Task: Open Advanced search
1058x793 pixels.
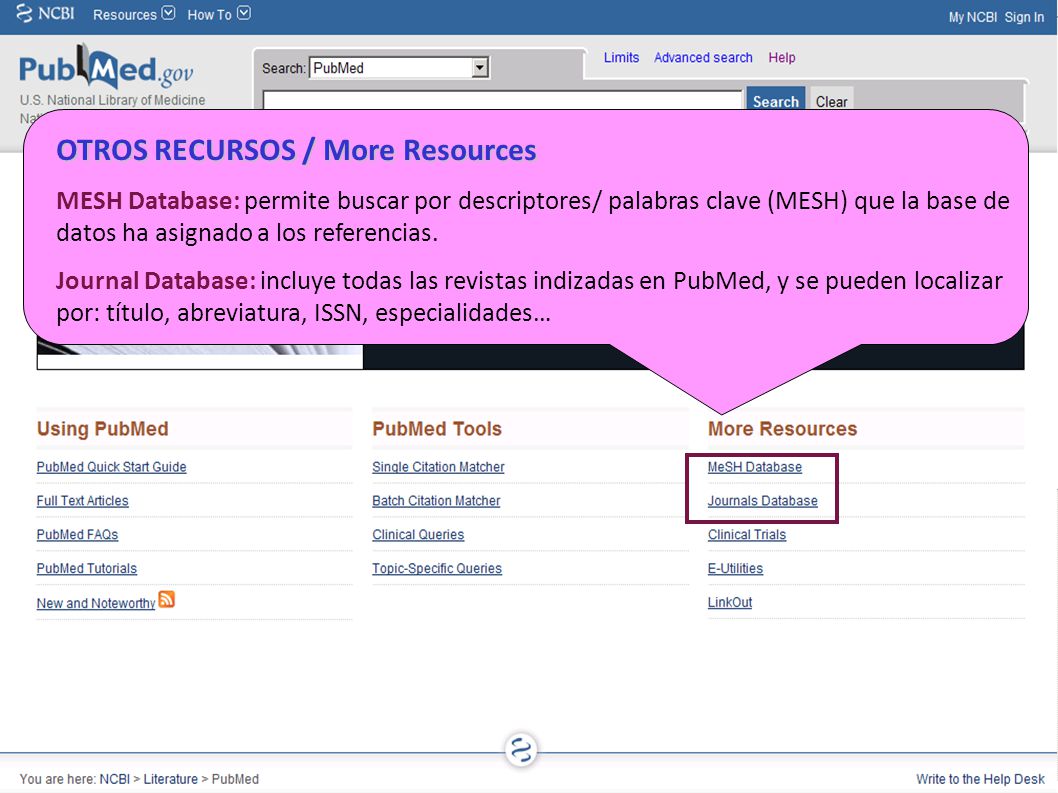Action: coord(702,57)
